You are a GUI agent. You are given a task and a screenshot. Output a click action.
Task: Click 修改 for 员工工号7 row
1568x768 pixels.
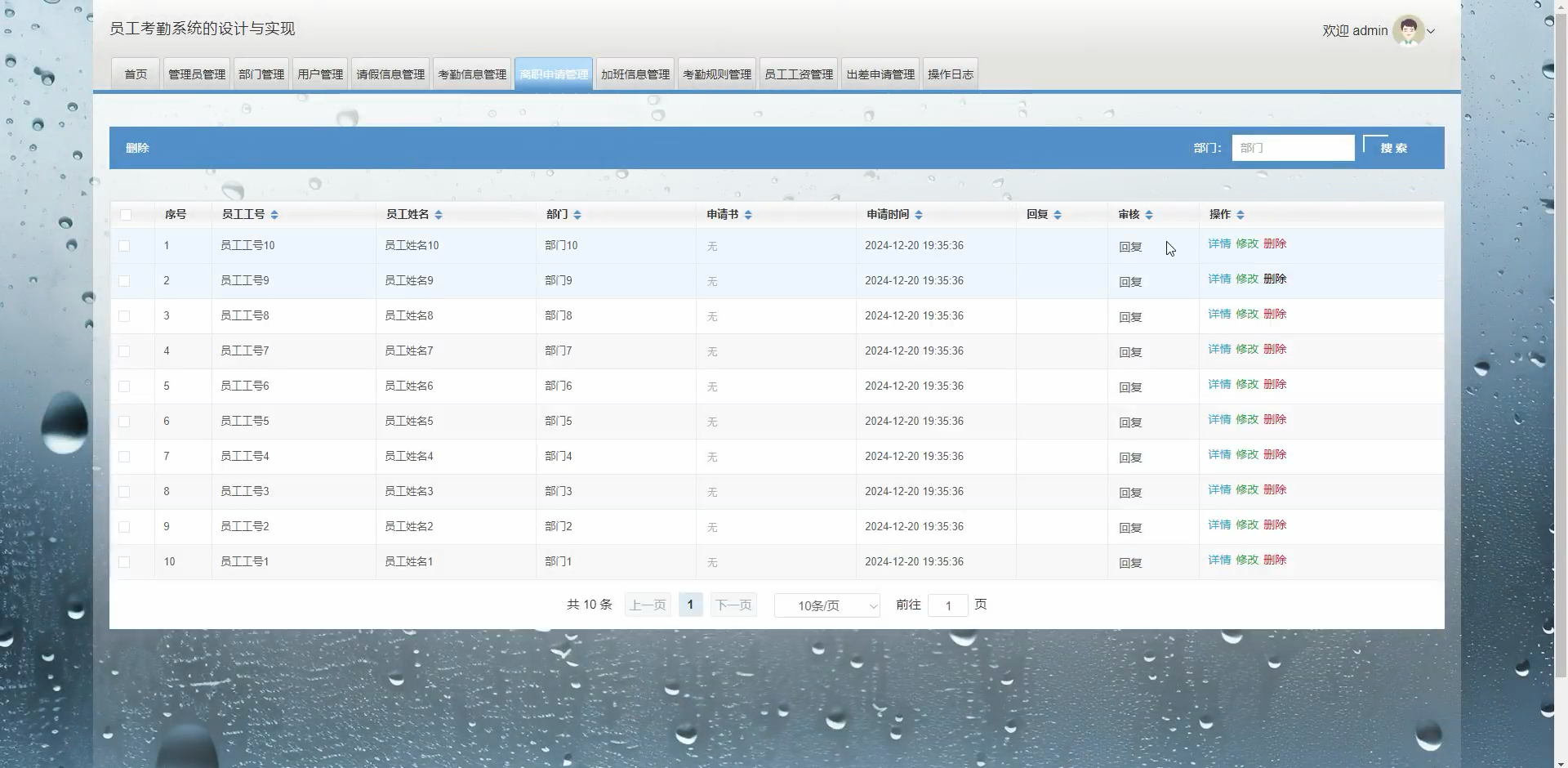click(x=1247, y=349)
